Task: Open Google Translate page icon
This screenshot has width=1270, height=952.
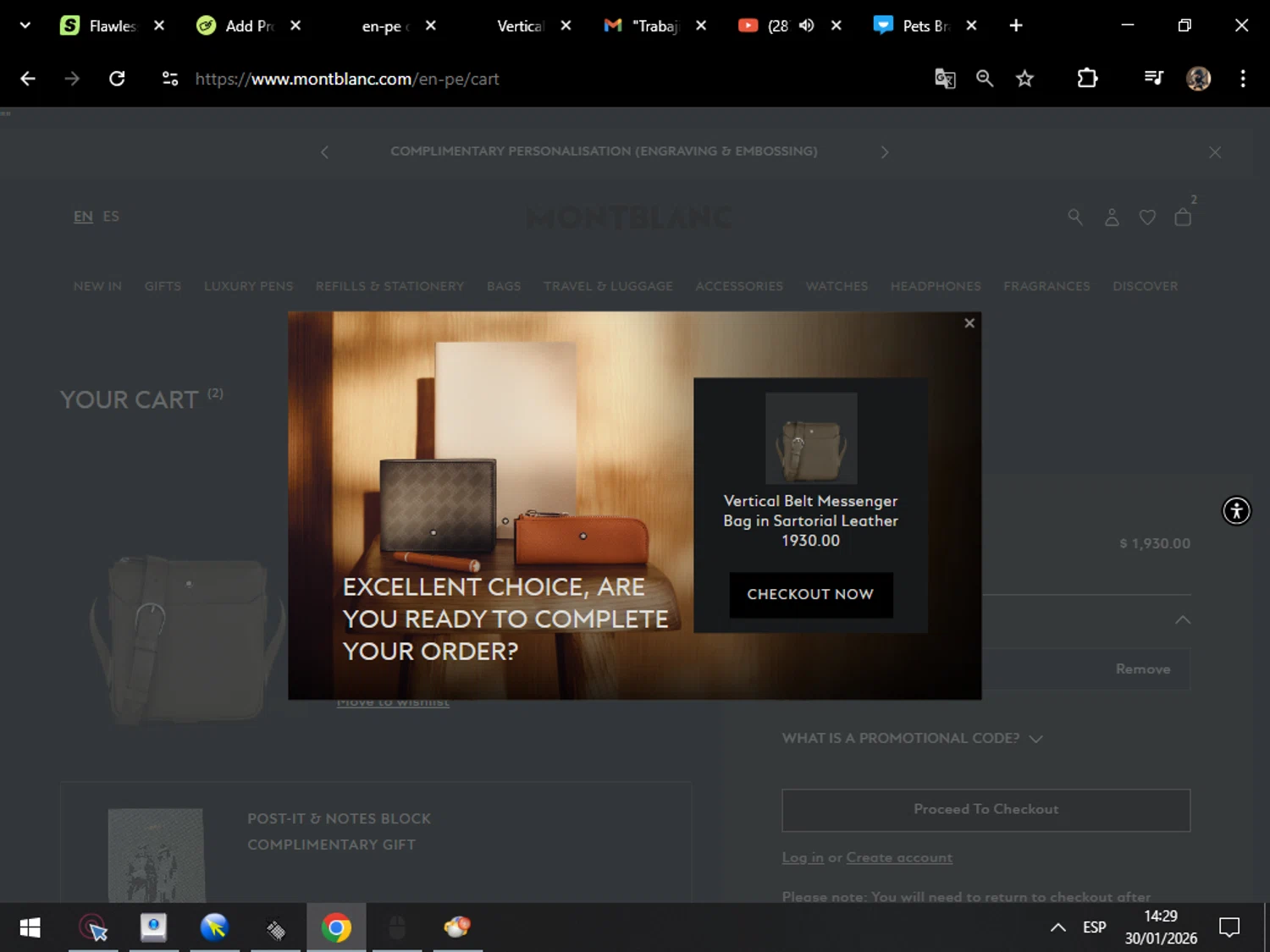Action: (945, 79)
